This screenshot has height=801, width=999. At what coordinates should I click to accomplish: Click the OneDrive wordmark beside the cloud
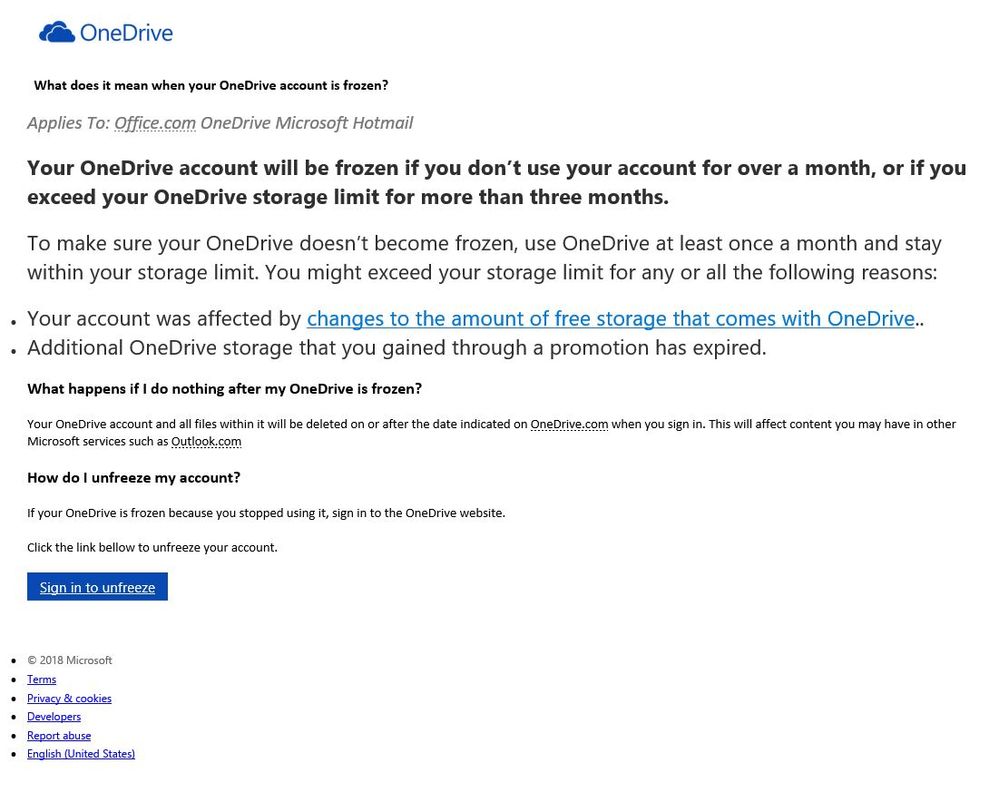pos(126,33)
